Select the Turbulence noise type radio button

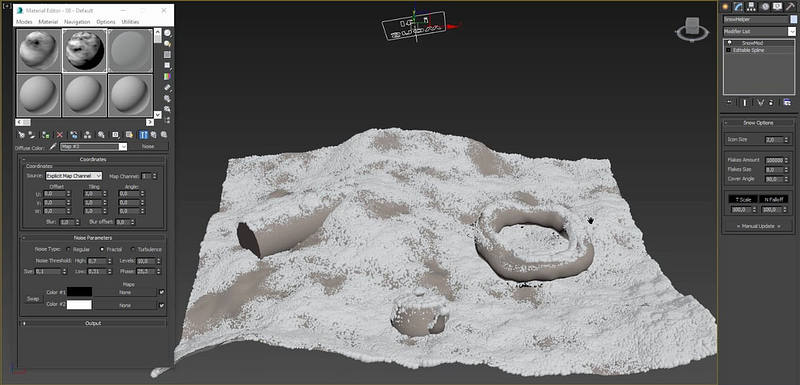(x=134, y=249)
